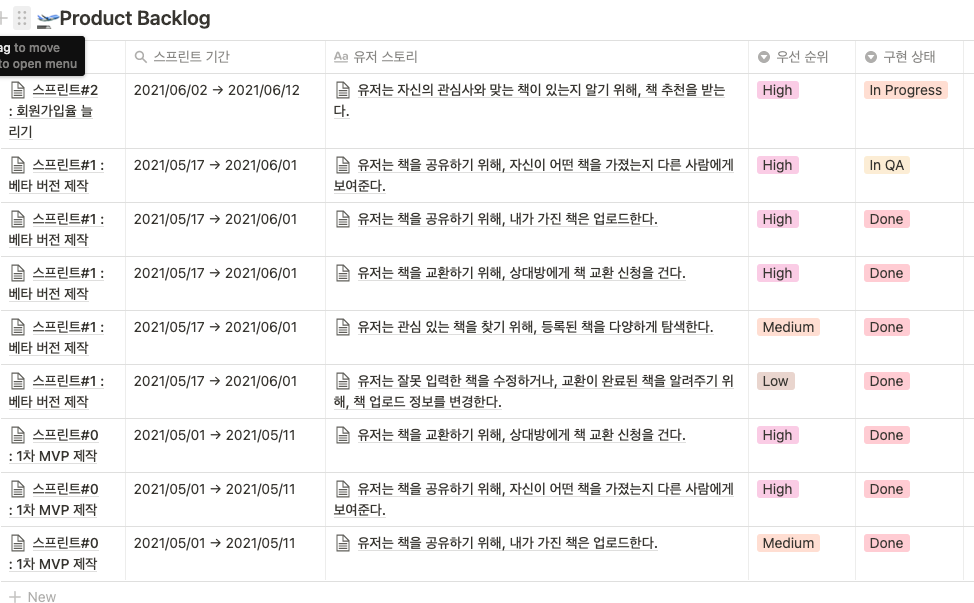Click the document icon beside the first user story

[x=343, y=90]
